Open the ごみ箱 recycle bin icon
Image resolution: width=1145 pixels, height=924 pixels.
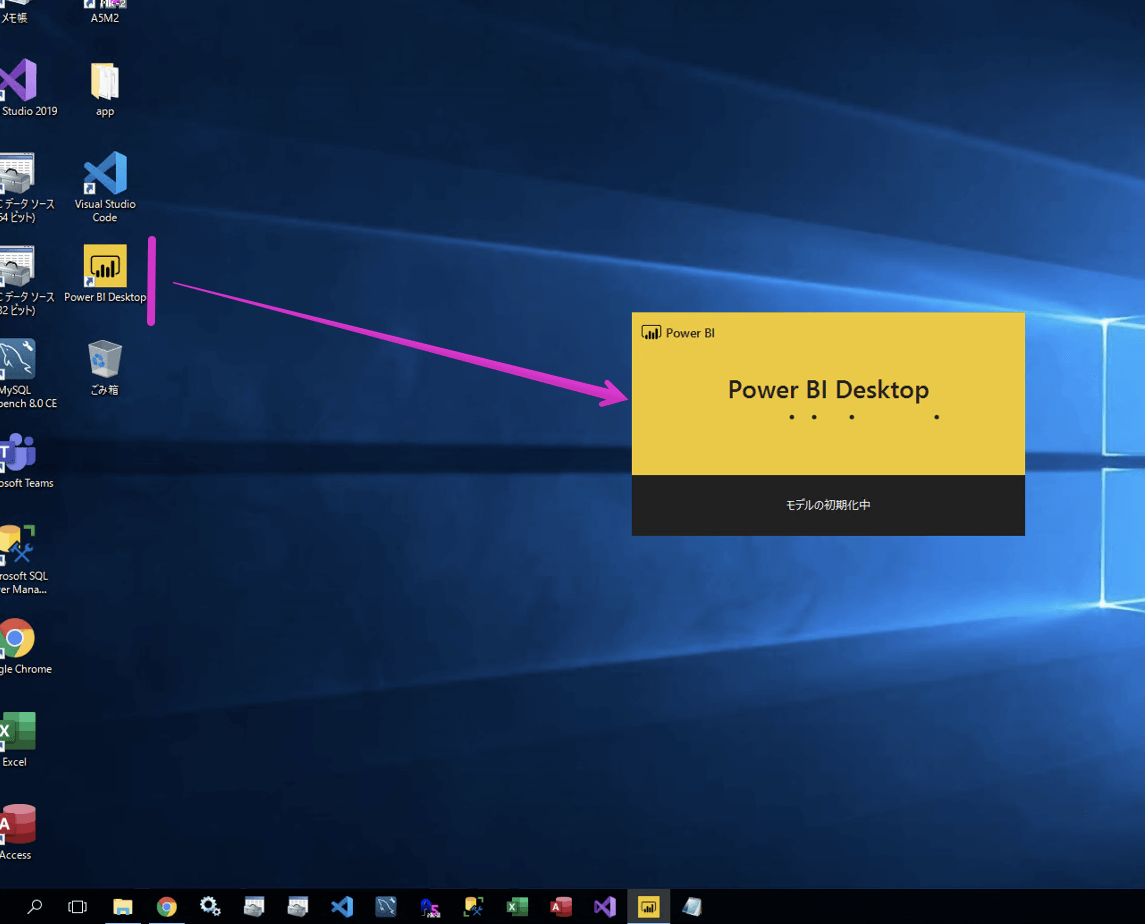pyautogui.click(x=105, y=367)
